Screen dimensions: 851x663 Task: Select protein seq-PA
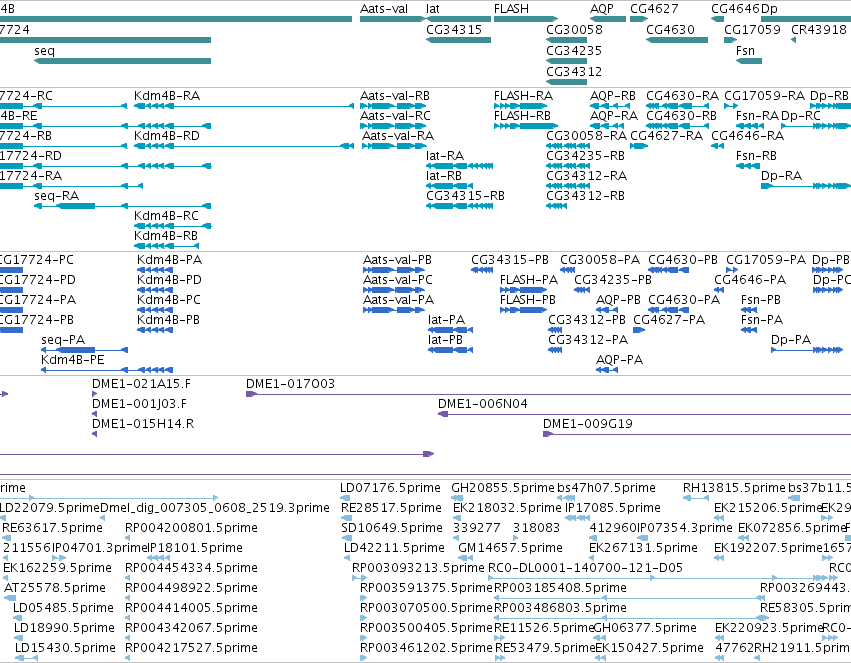[x=84, y=350]
